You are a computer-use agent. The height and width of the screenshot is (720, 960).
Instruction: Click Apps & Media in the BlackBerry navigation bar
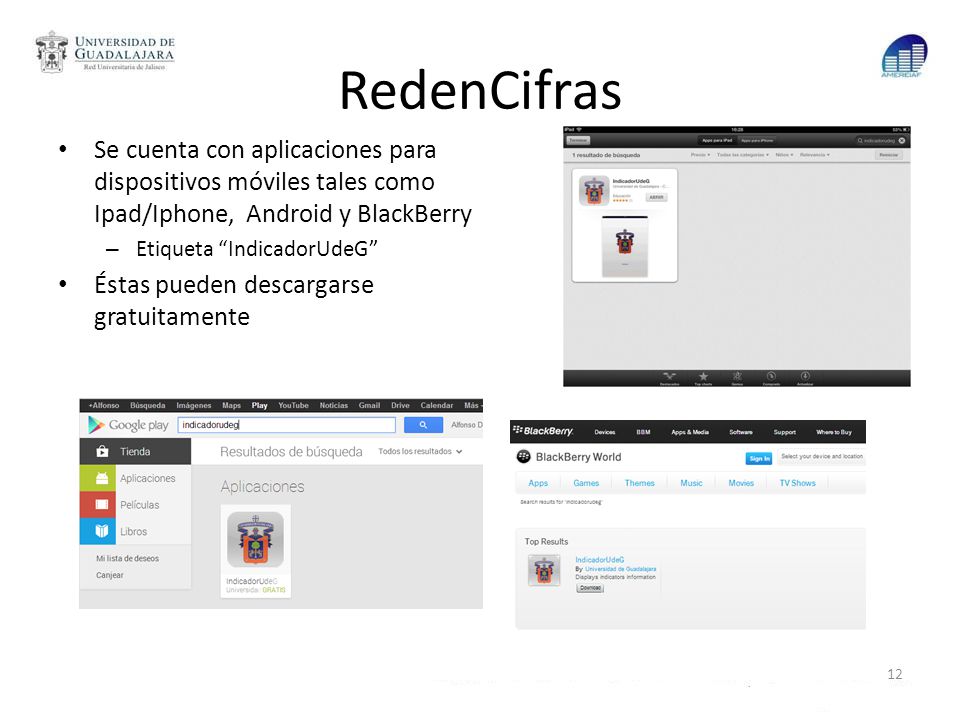pyautogui.click(x=689, y=432)
